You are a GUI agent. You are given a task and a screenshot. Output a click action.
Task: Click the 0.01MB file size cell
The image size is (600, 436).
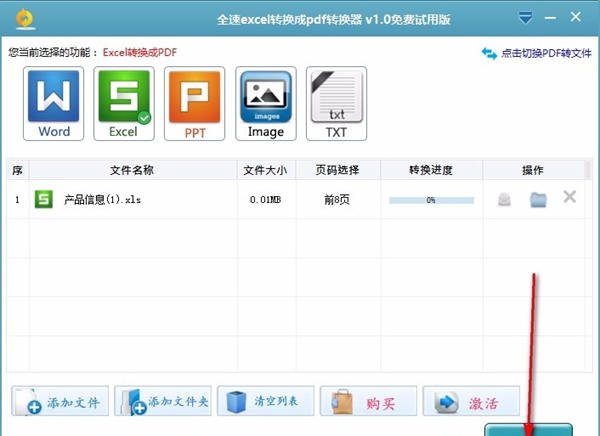[x=266, y=199]
